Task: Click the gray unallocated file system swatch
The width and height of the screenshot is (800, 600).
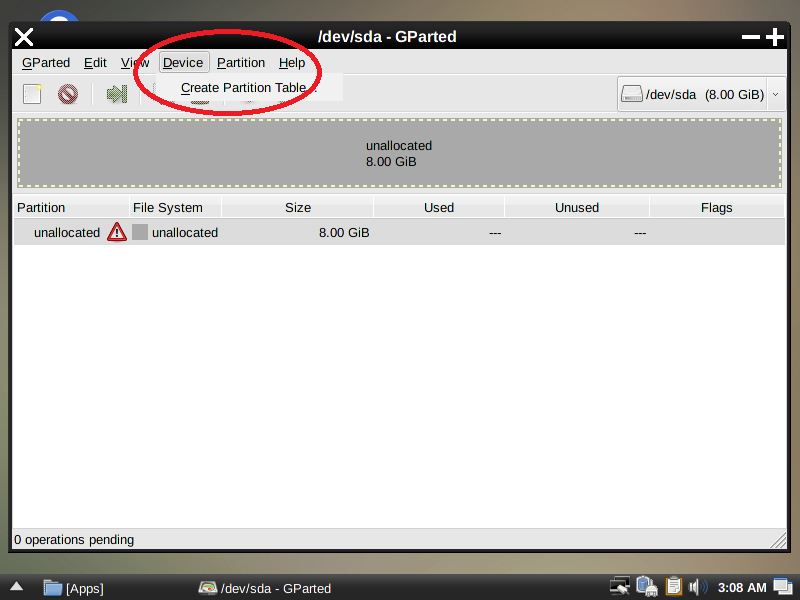Action: tap(140, 232)
